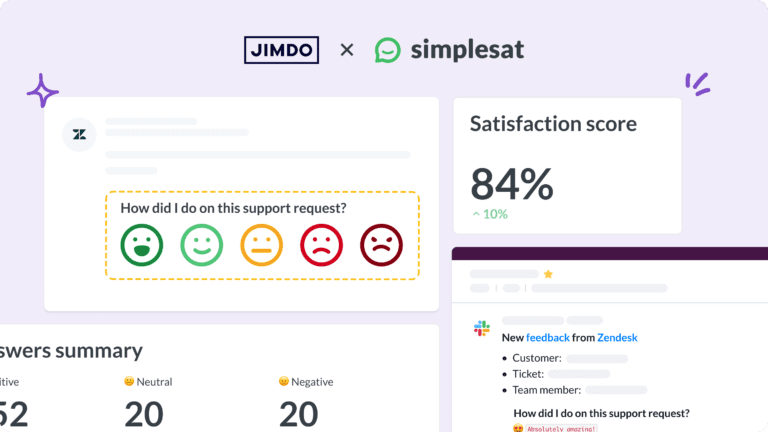Pick the red sad face rating
This screenshot has width=768, height=432.
pos(321,244)
